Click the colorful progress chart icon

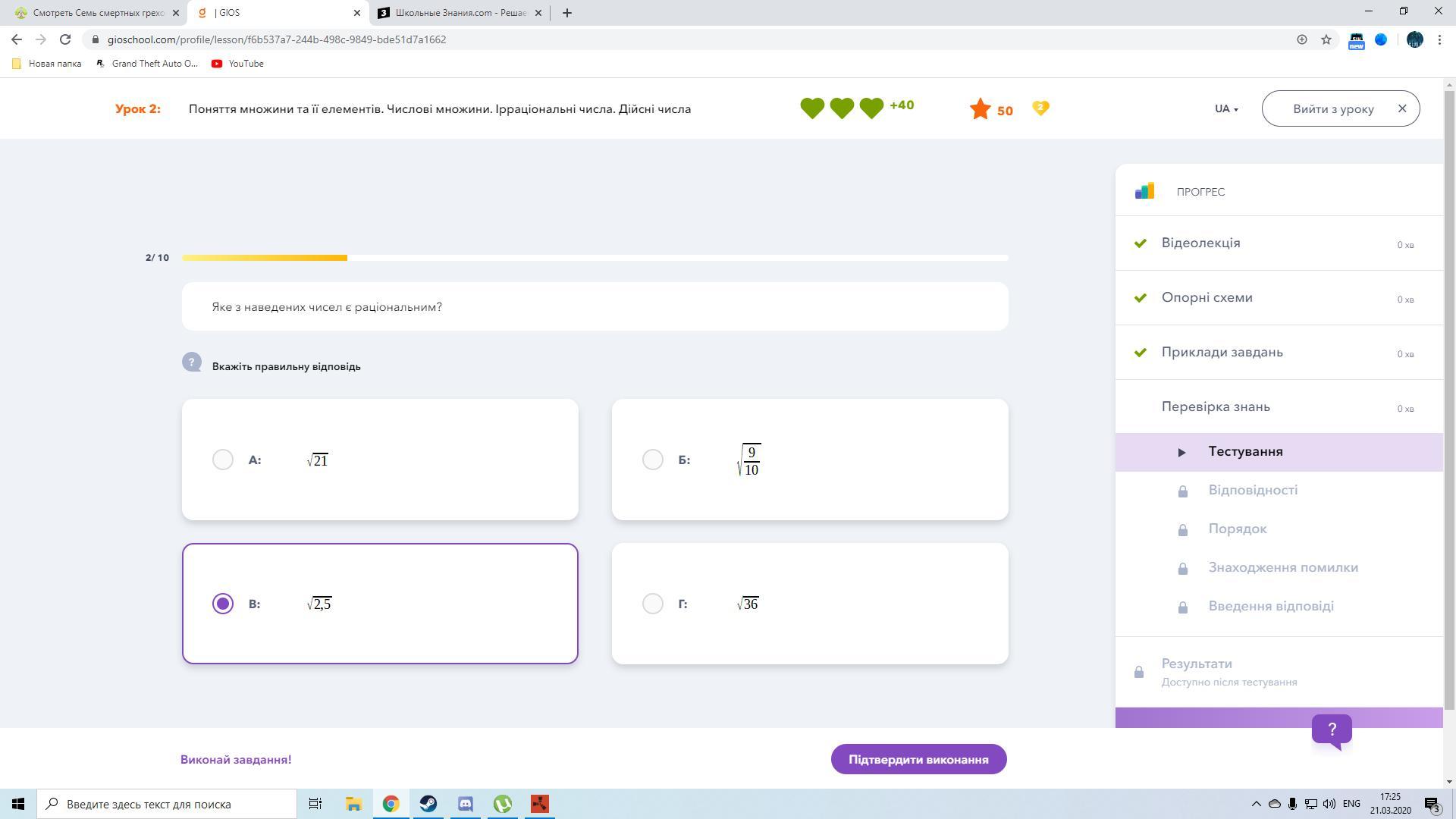click(x=1144, y=191)
